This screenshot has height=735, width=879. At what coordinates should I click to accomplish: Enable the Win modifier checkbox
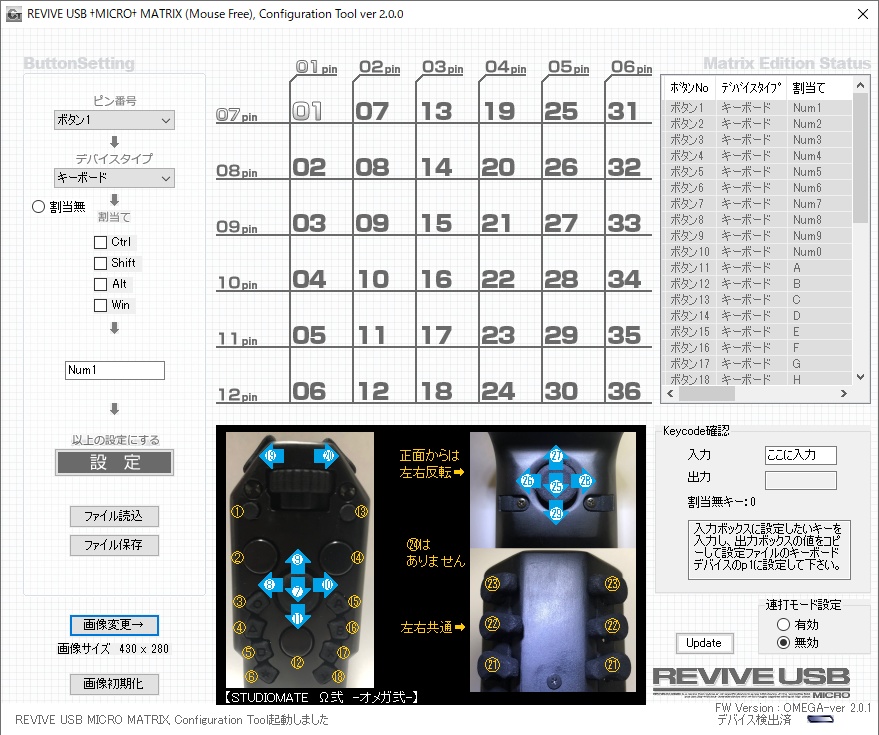(100, 306)
